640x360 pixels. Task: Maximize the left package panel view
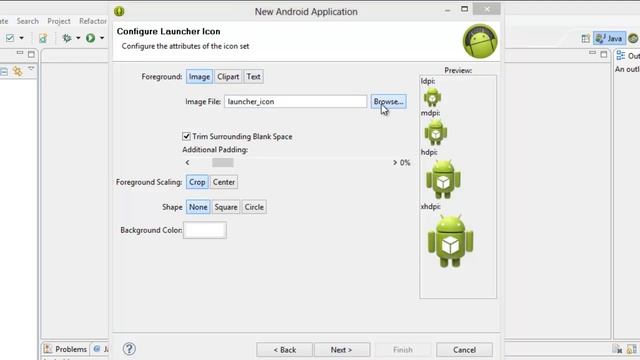[x=31, y=54]
